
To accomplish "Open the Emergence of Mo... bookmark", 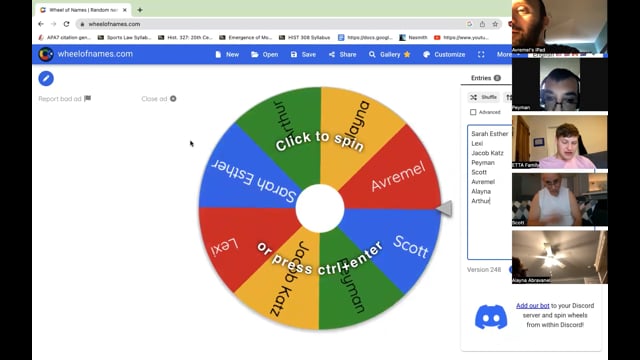I will [245, 38].
